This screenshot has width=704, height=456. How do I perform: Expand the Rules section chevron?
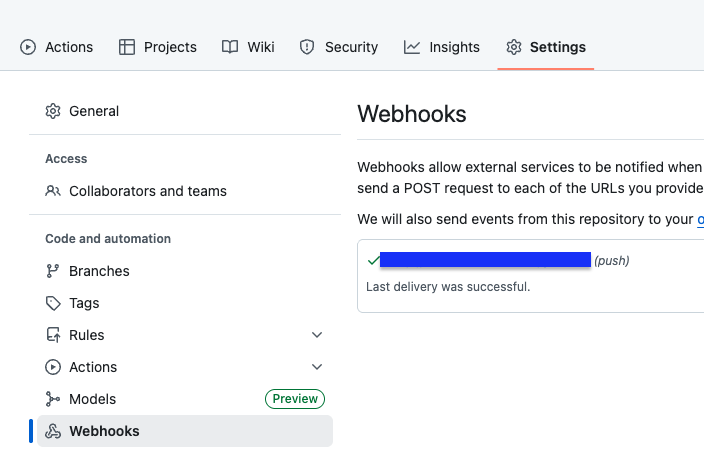[317, 335]
